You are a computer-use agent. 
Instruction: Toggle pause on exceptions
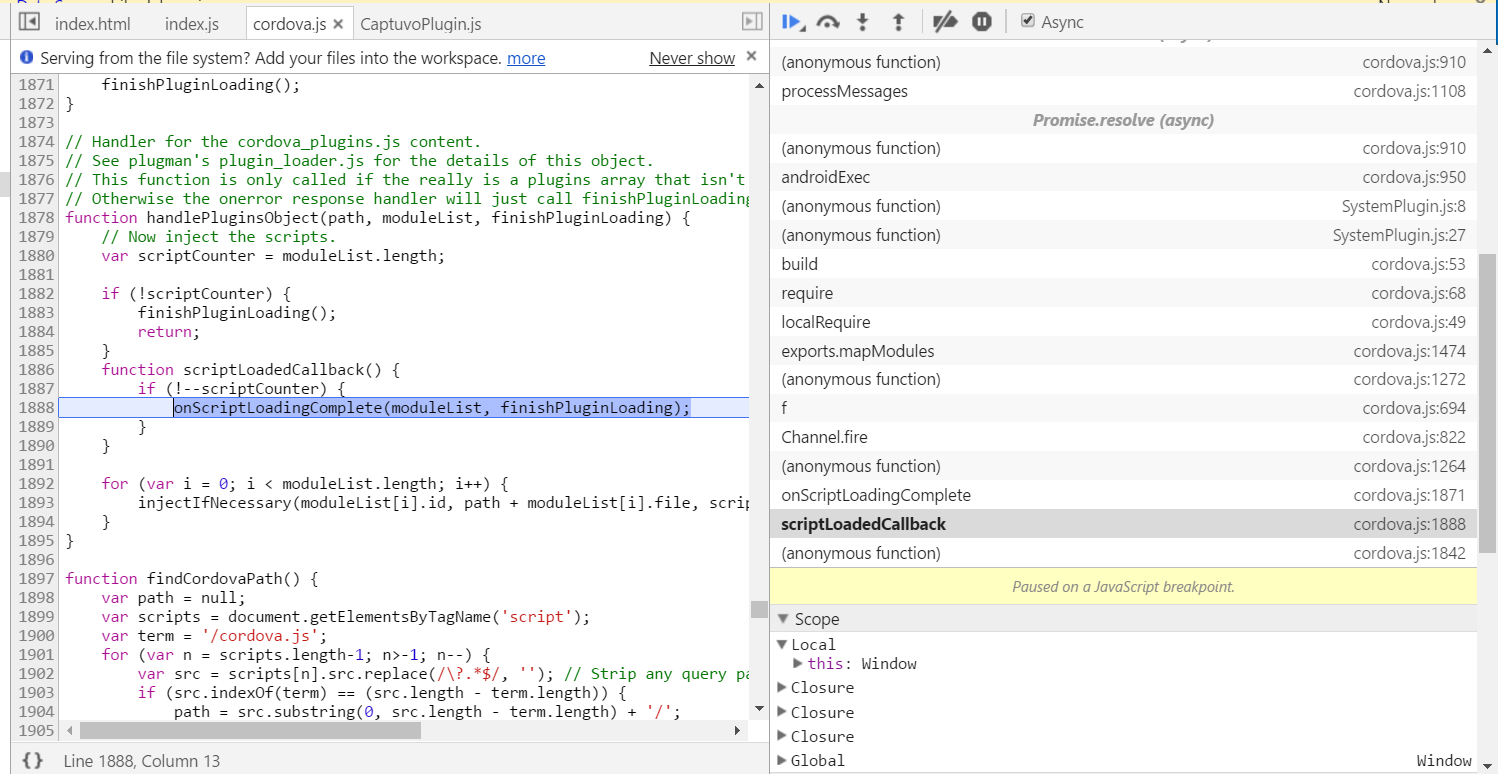tap(982, 21)
